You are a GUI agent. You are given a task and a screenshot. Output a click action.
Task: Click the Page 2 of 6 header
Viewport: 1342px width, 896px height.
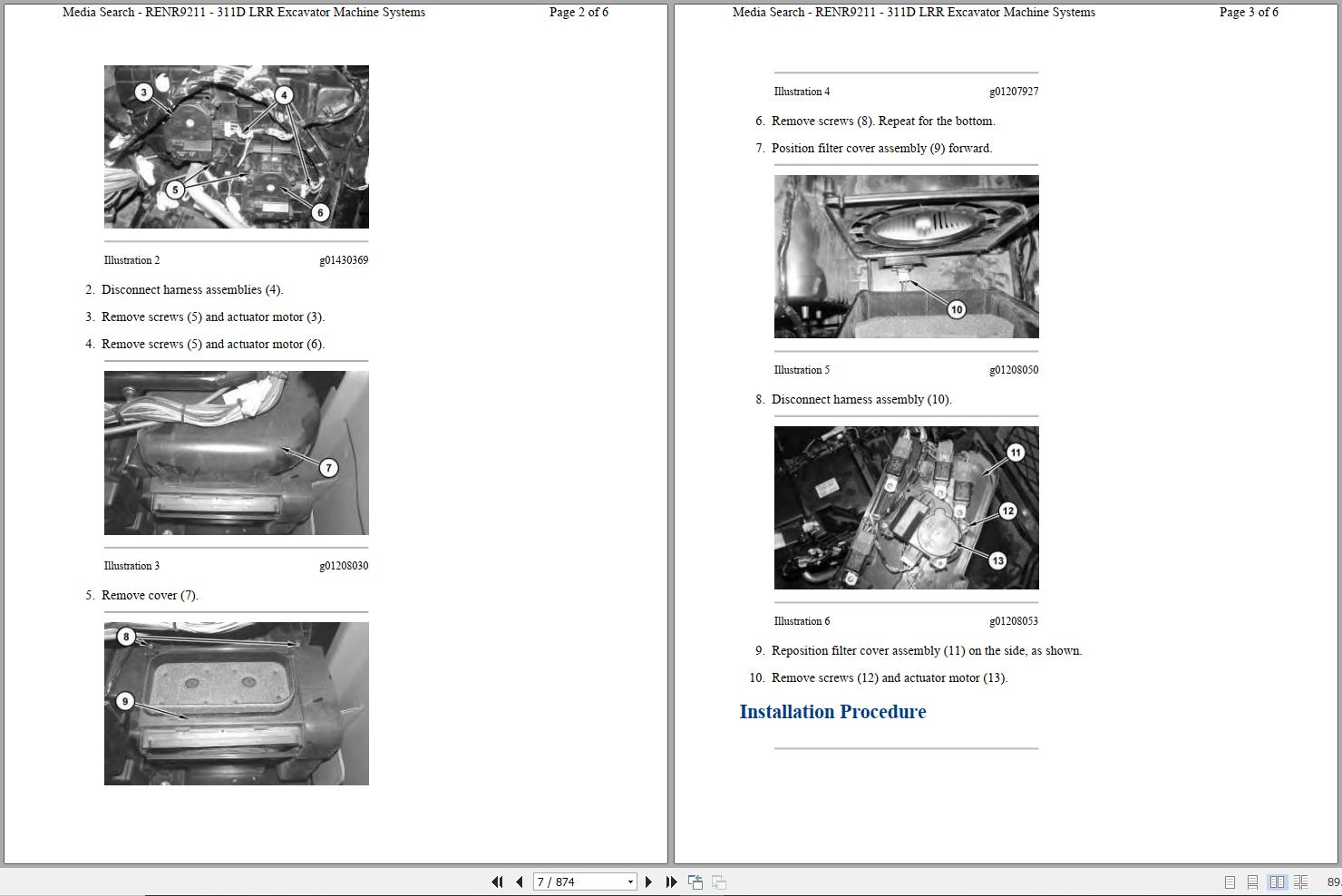(x=579, y=12)
